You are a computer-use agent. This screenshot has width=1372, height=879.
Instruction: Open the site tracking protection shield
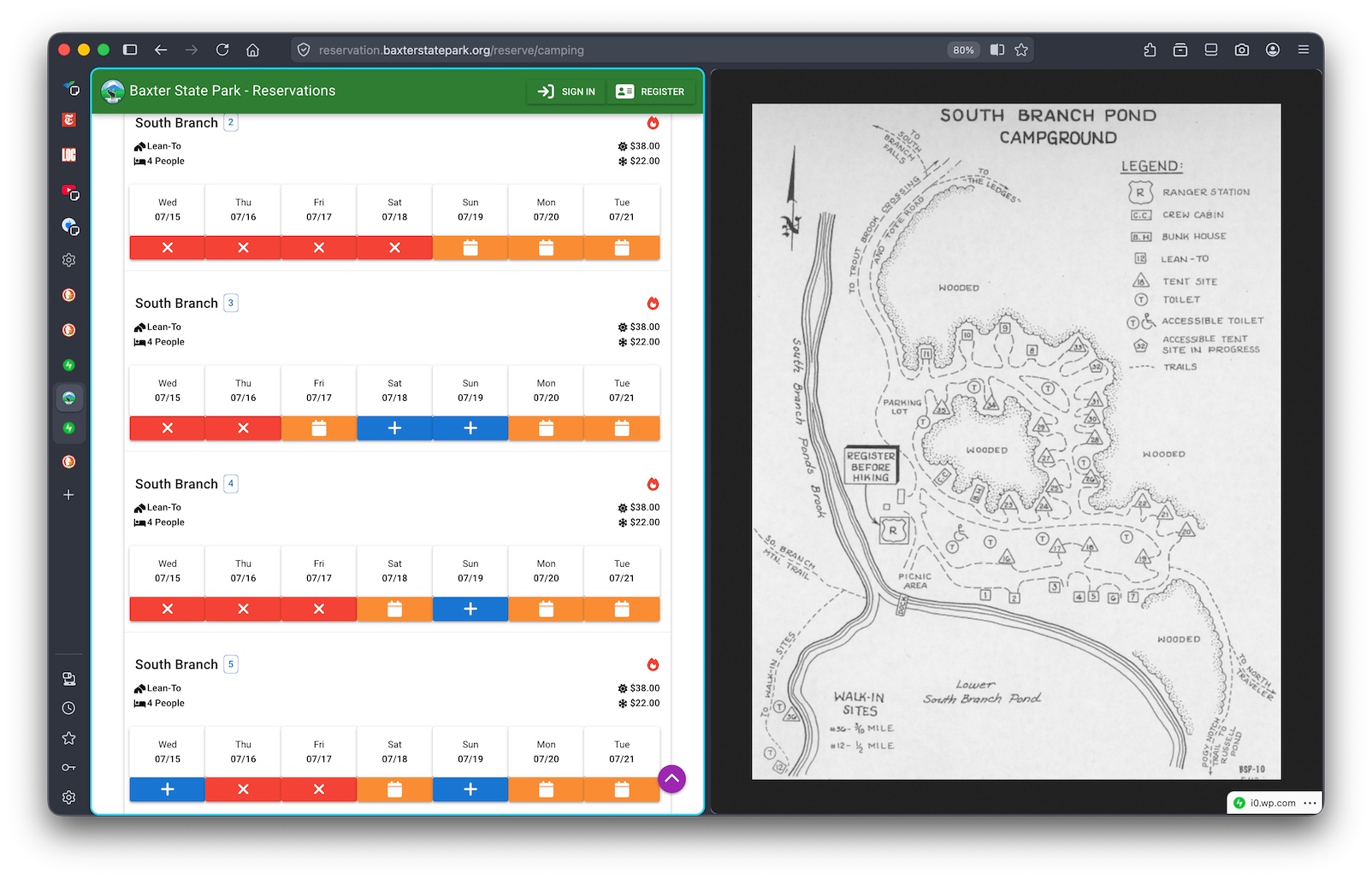pyautogui.click(x=304, y=50)
